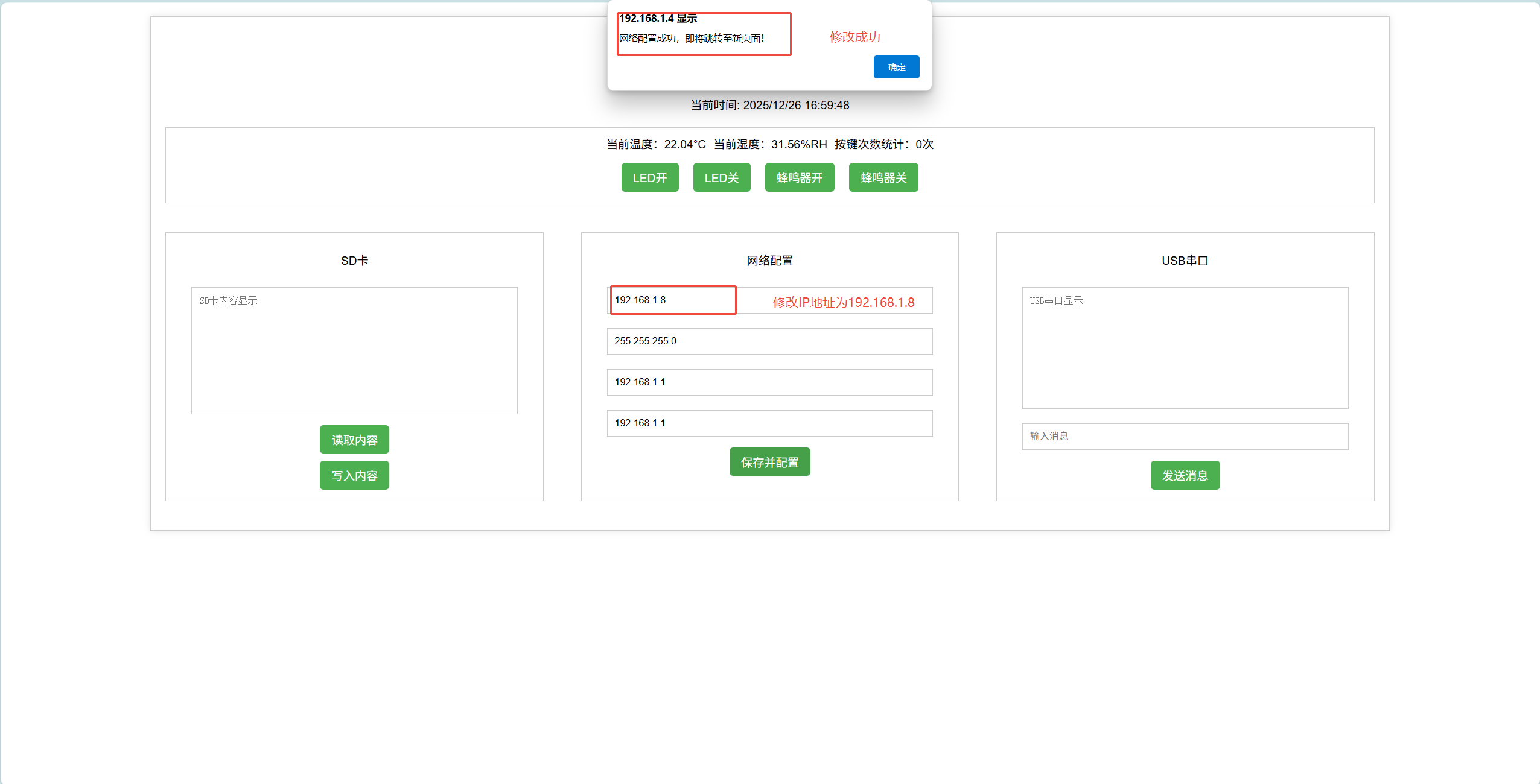Turn on LED with LED开 button
The height and width of the screenshot is (784, 1540).
pos(650,177)
